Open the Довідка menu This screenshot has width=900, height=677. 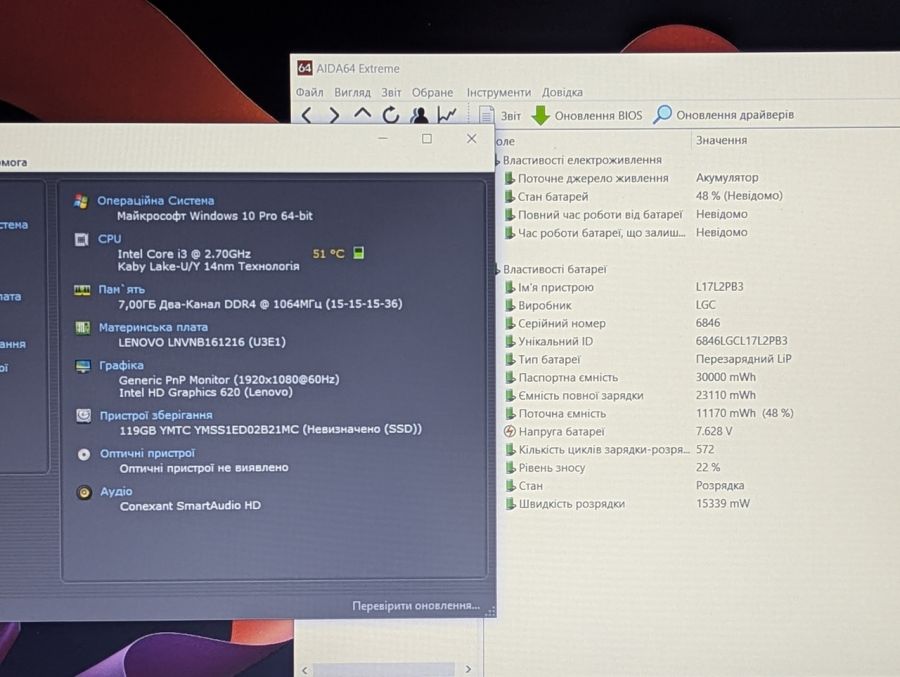562,92
